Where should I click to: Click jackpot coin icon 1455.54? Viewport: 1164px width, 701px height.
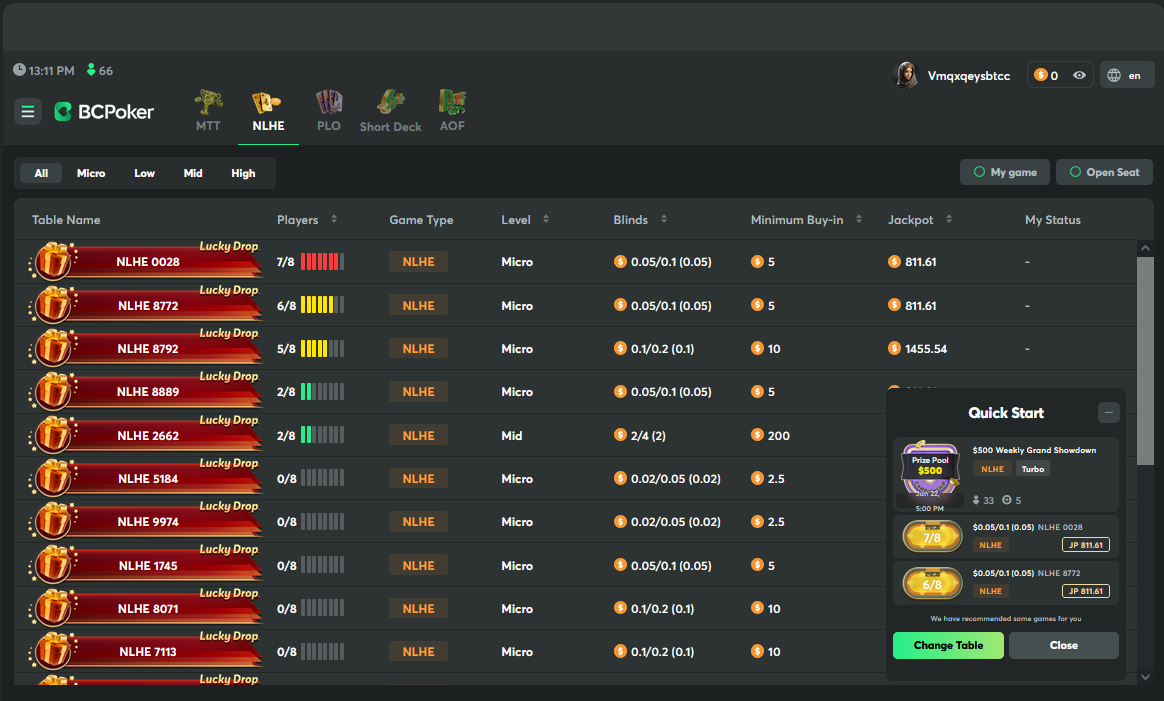tap(894, 348)
